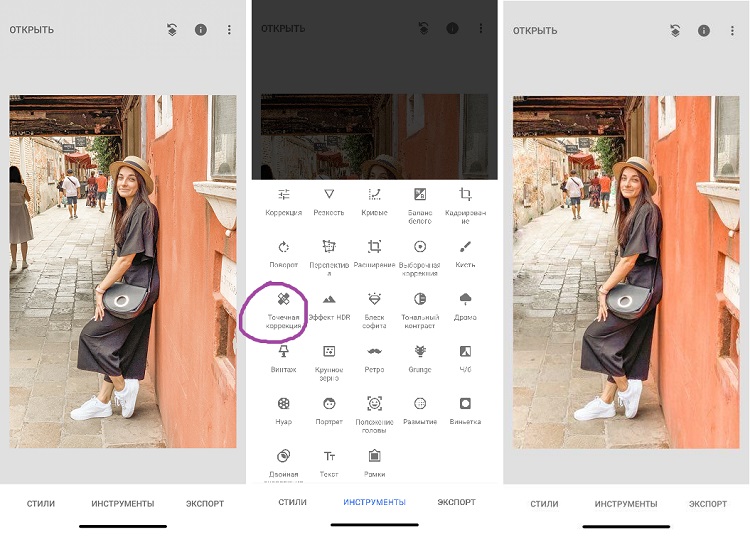This screenshot has width=750, height=537.
Task: Go to ЭКСПОРТ tab on left screen
Action: 205,504
